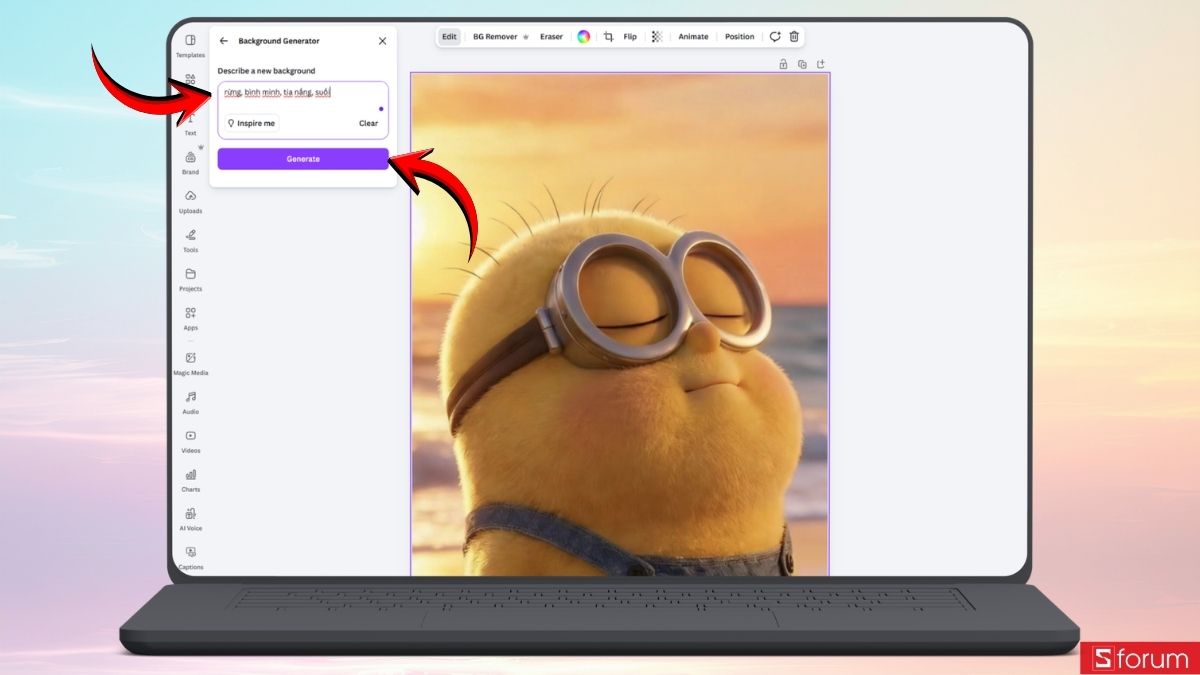Image resolution: width=1200 pixels, height=675 pixels.
Task: Open the Crop tool from the toolbar
Action: [608, 36]
